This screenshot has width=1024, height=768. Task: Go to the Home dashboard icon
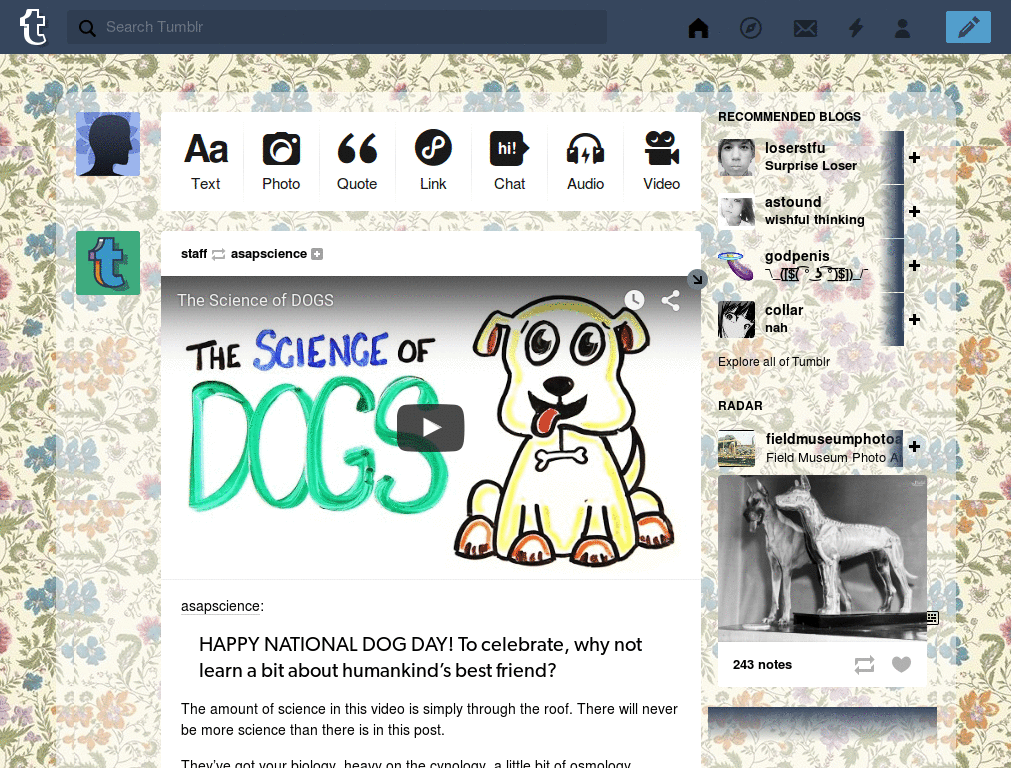[698, 27]
